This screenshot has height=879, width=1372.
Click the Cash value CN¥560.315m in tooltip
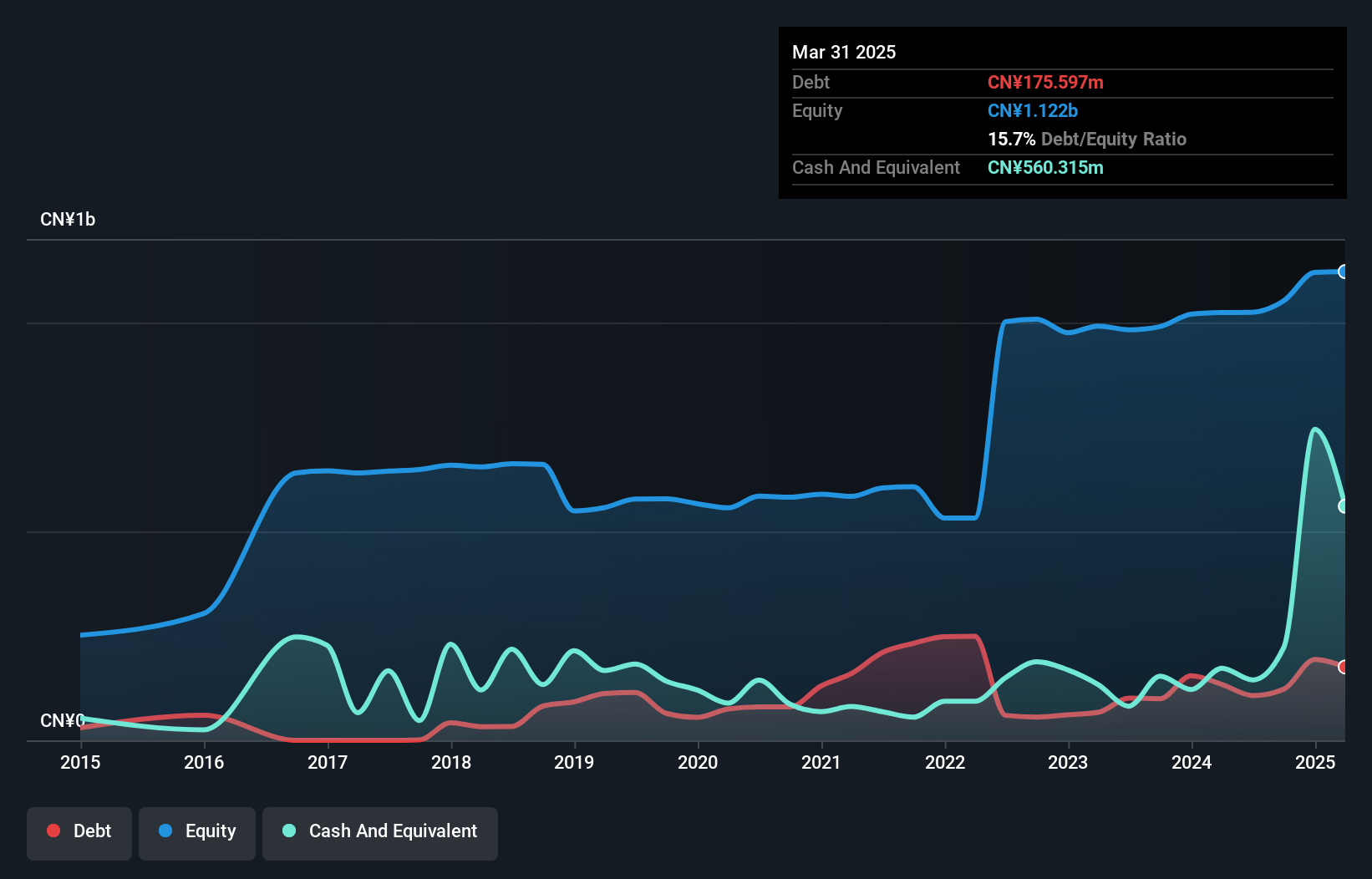[x=1045, y=168]
